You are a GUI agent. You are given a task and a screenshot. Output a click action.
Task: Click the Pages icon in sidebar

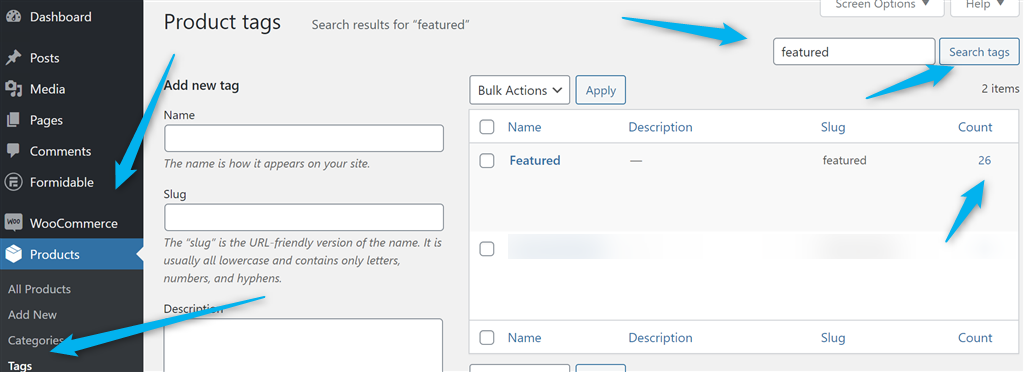pyautogui.click(x=13, y=120)
